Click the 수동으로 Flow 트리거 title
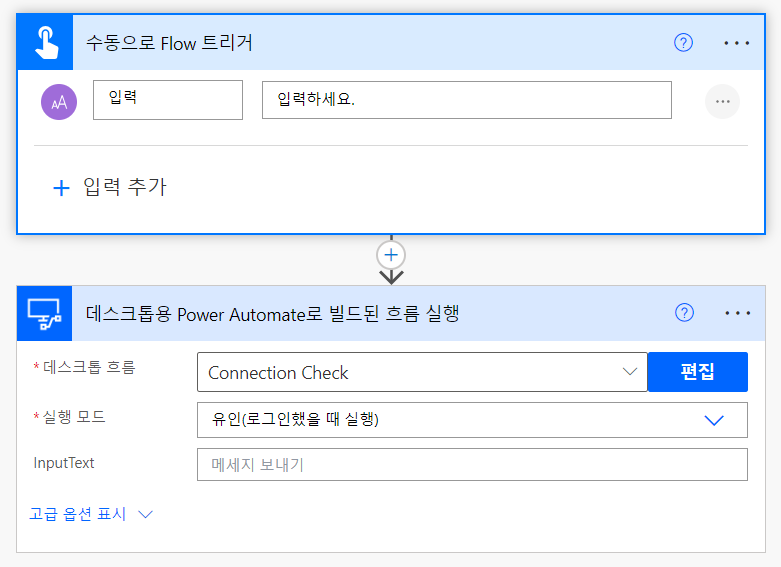The width and height of the screenshot is (781, 567). [169, 43]
